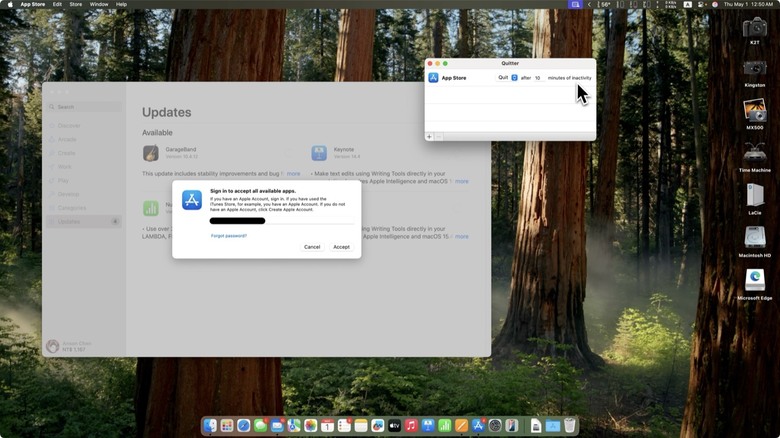The width and height of the screenshot is (780, 438).
Task: Select Updates in the App Store sidebar
Action: coord(84,221)
